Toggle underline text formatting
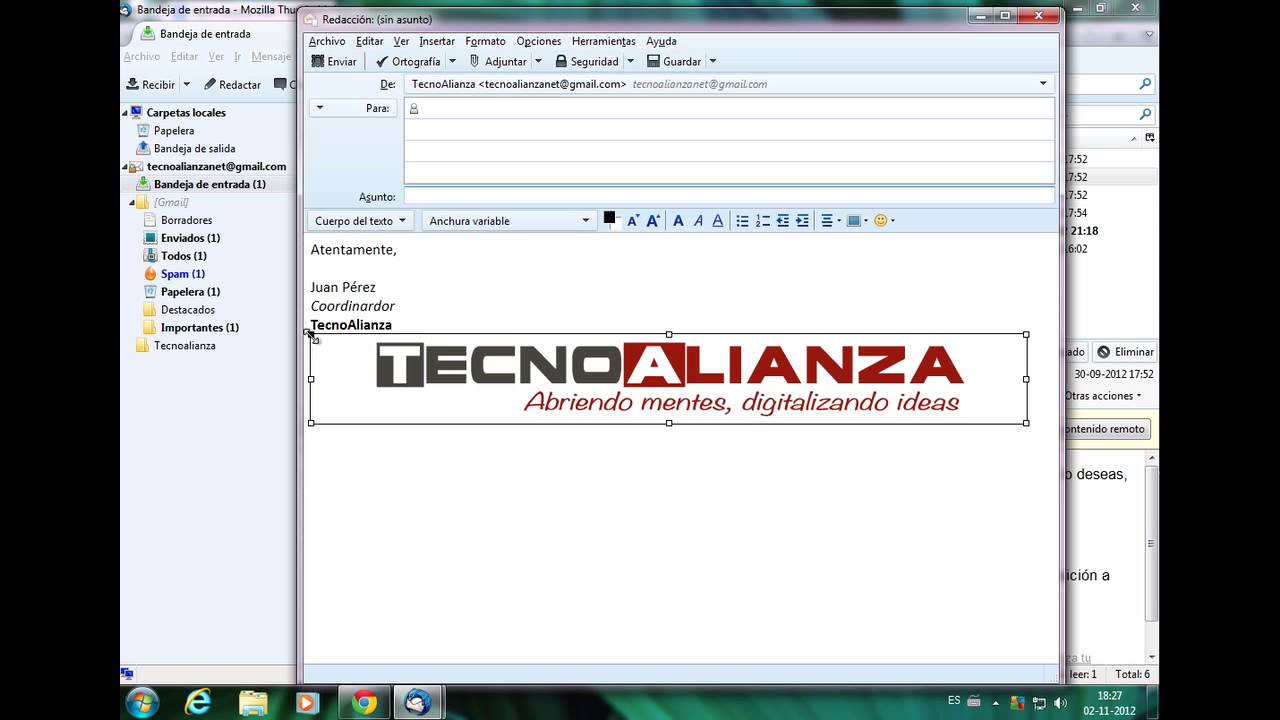1280x720 pixels. point(717,221)
